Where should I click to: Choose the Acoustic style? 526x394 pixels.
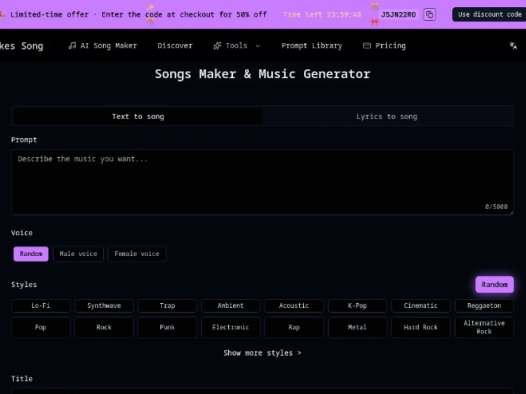[x=294, y=305]
